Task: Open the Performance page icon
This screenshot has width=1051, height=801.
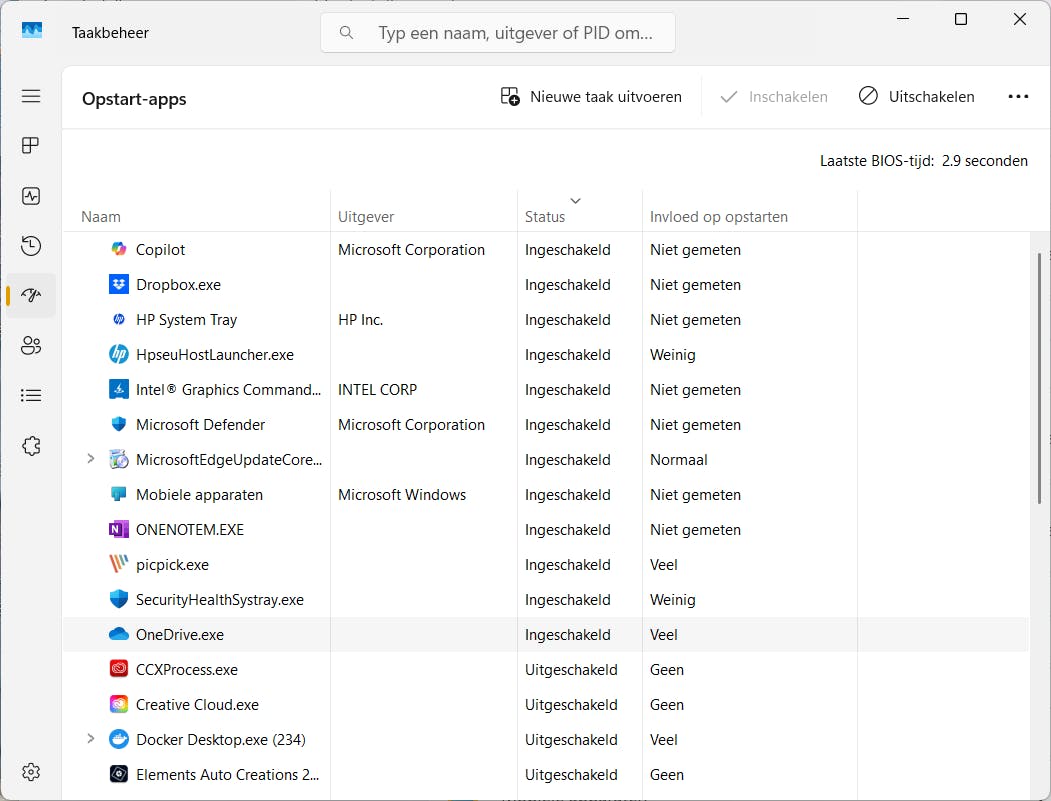Action: [x=31, y=196]
